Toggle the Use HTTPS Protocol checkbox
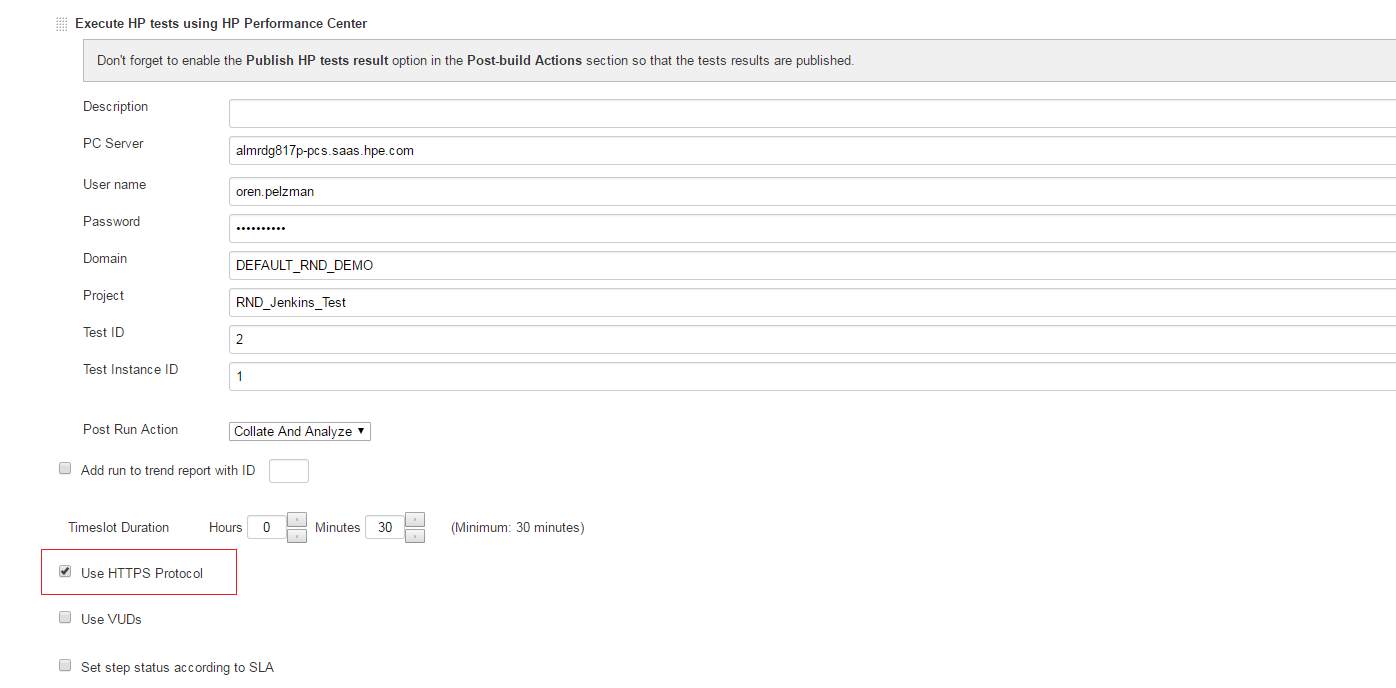1396x688 pixels. pyautogui.click(x=65, y=572)
